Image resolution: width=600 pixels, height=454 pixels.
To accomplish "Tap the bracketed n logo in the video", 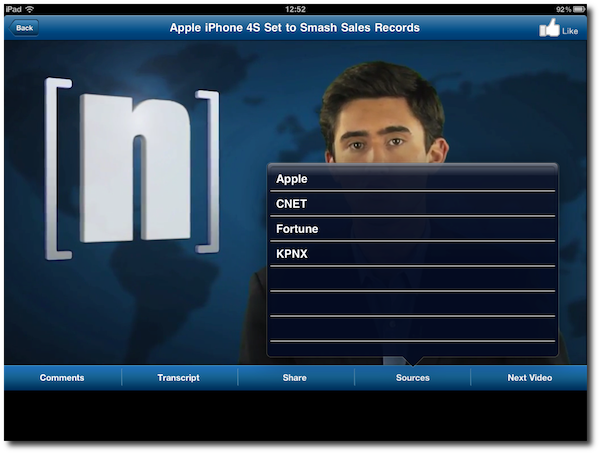I will pos(132,169).
